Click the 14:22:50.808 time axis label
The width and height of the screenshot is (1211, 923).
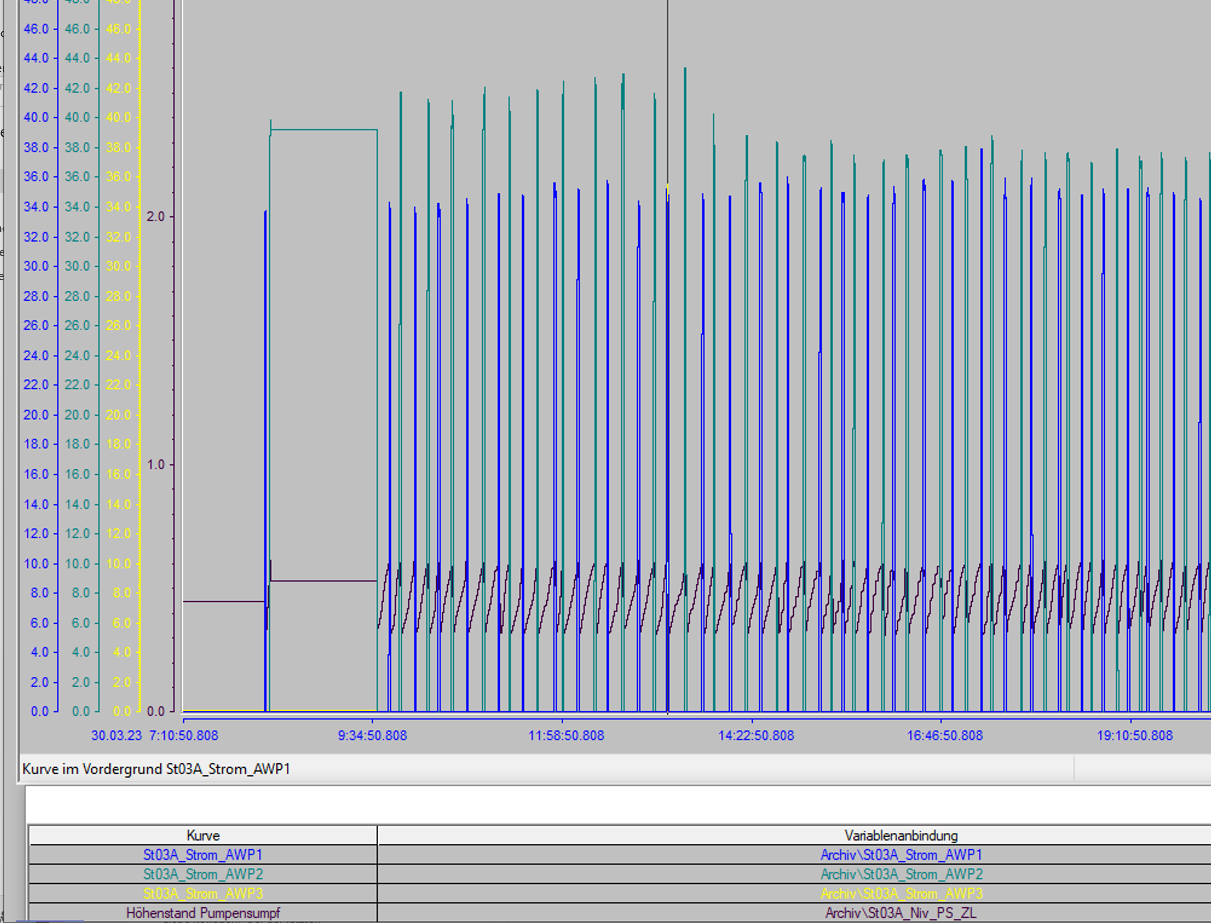756,735
